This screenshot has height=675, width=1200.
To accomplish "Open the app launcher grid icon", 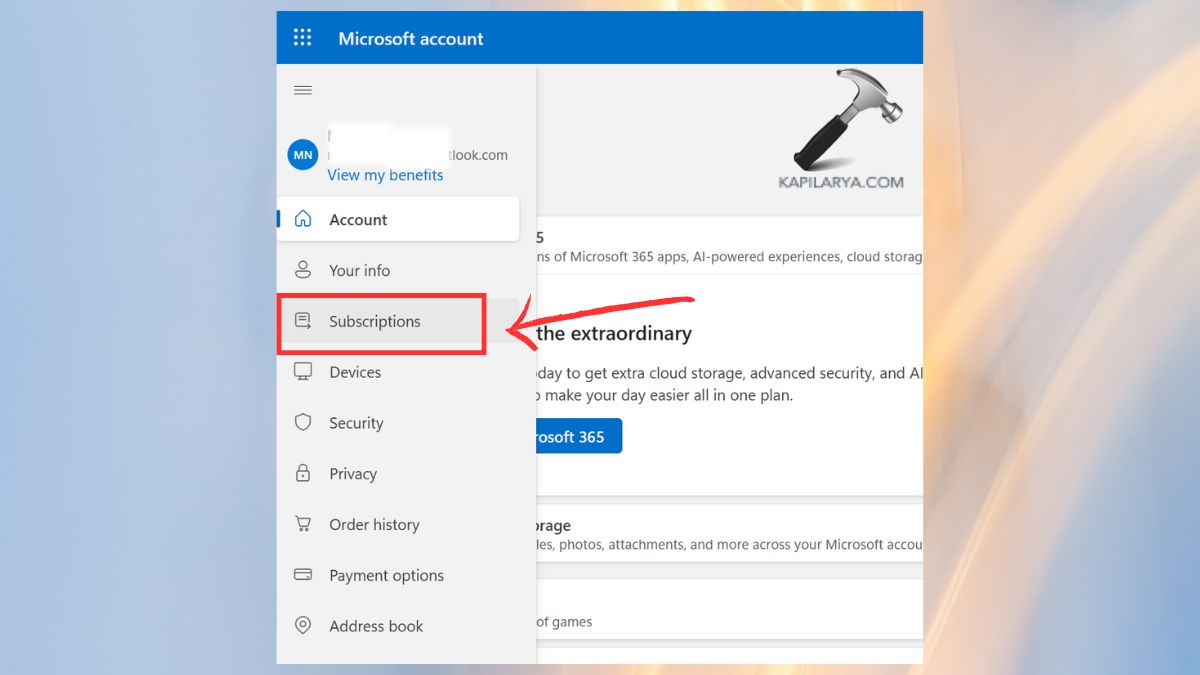I will (x=302, y=37).
